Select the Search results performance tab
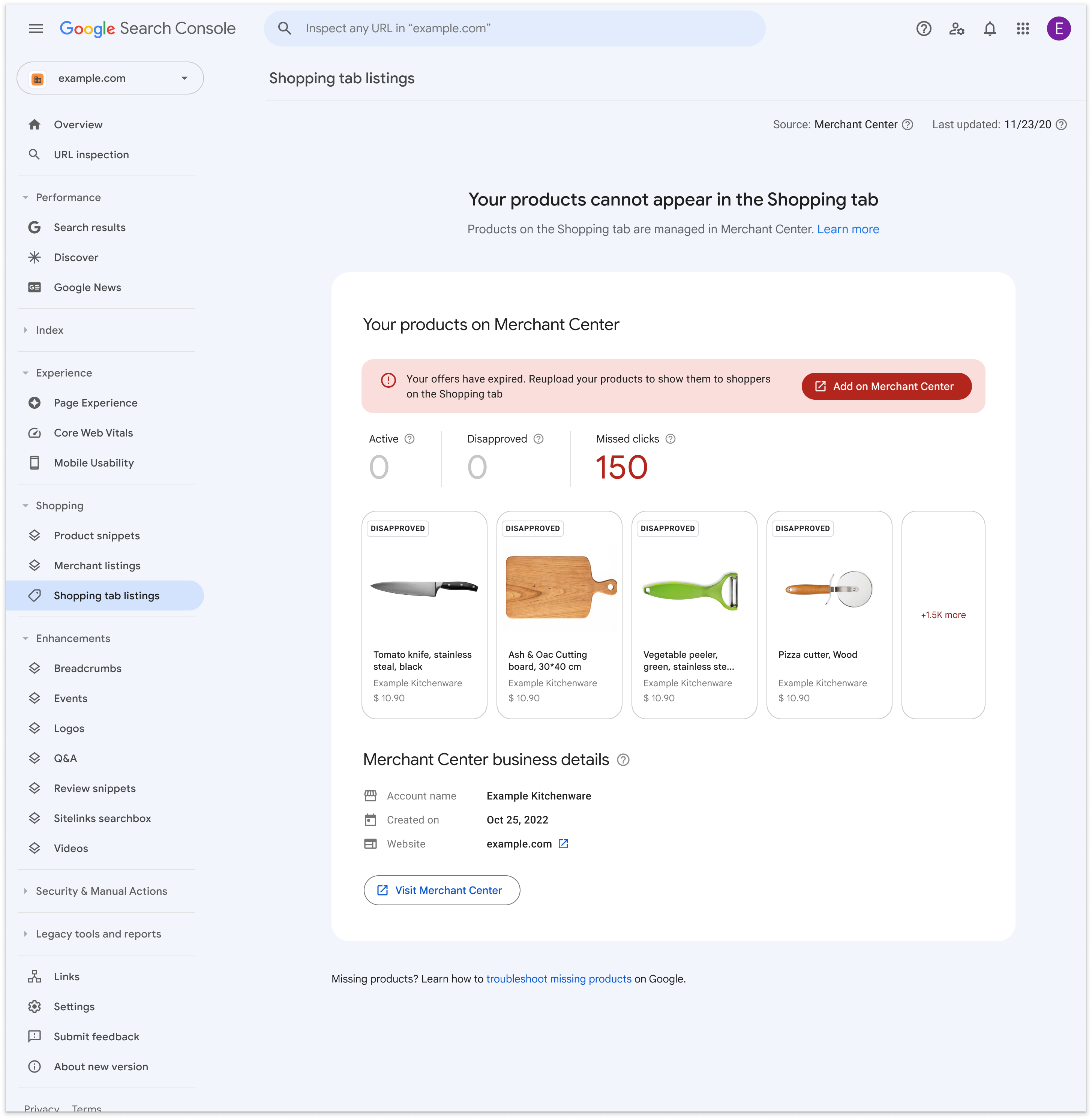 click(90, 226)
